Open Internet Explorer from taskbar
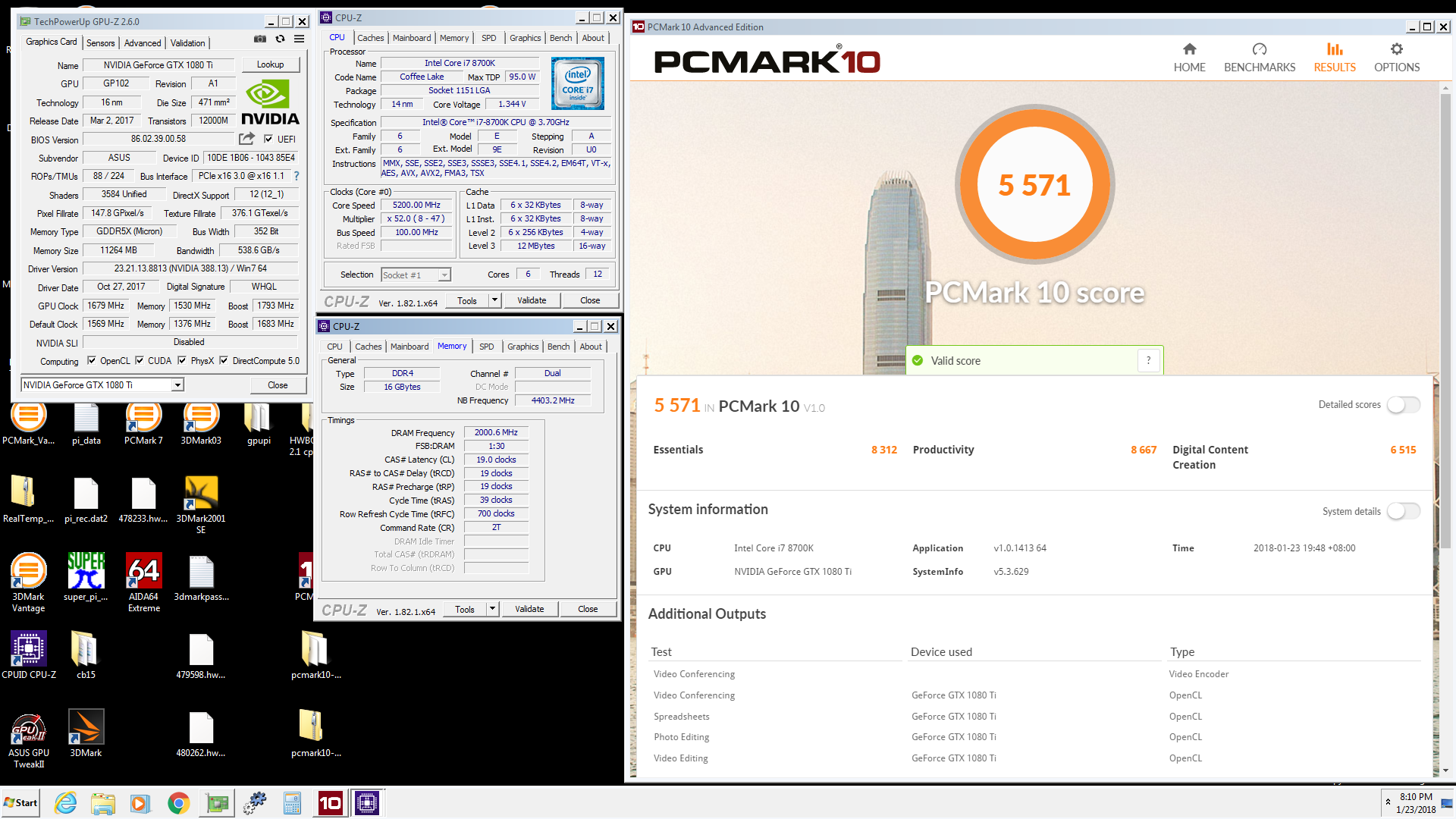The height and width of the screenshot is (819, 1456). (x=66, y=803)
